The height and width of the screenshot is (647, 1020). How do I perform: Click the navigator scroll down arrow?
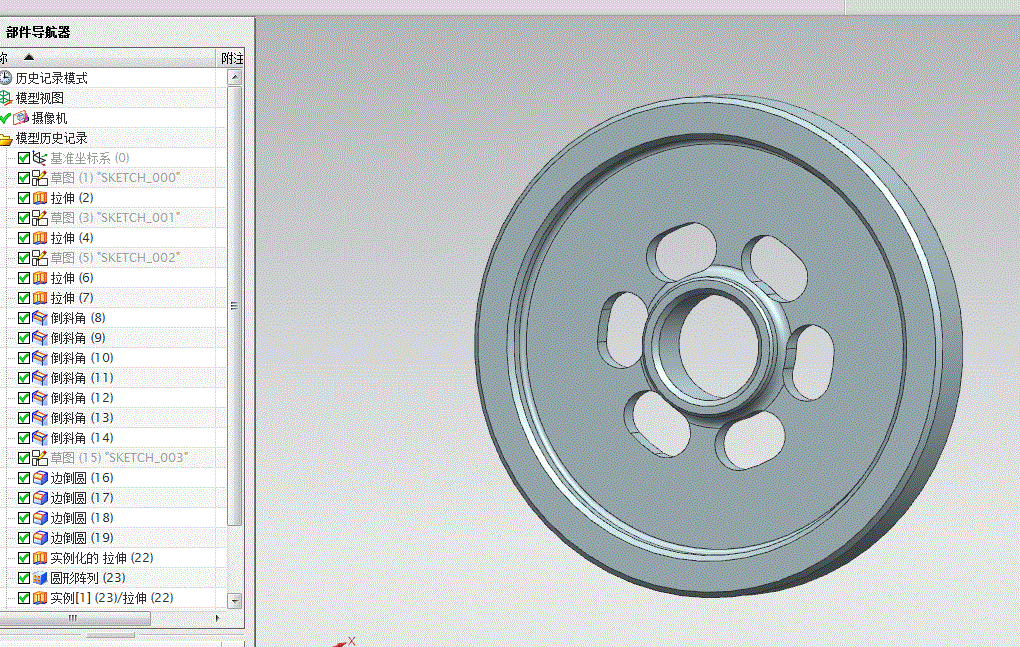[235, 600]
